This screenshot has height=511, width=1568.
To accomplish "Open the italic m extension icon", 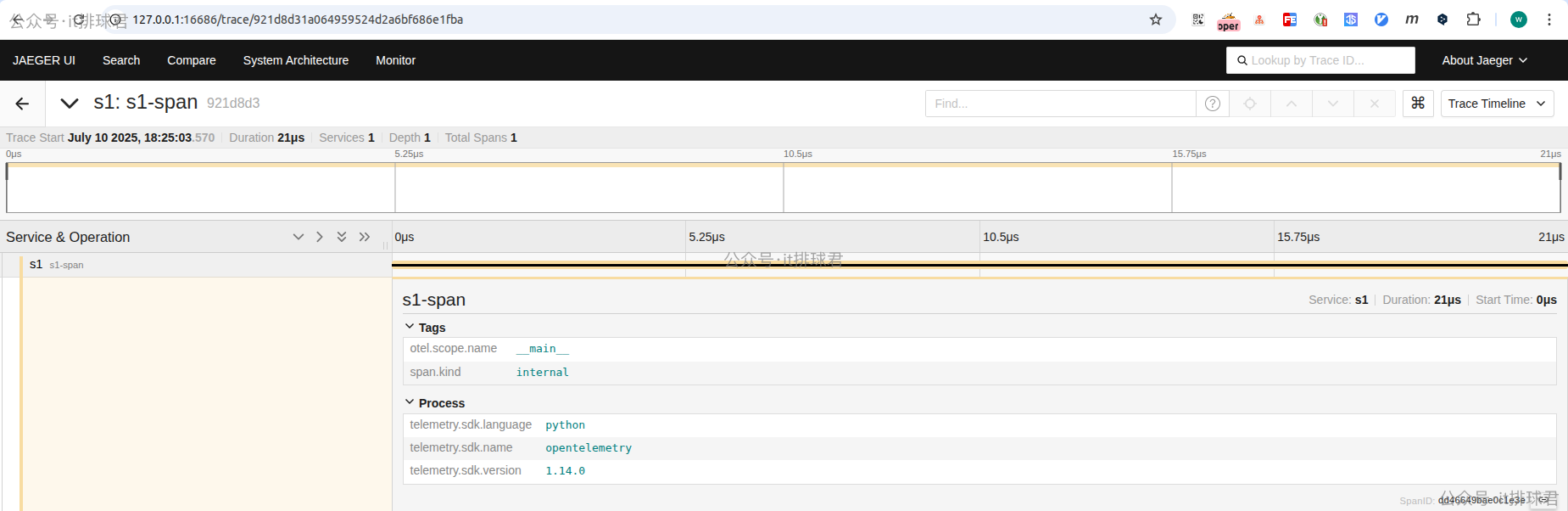I will pyautogui.click(x=1412, y=20).
